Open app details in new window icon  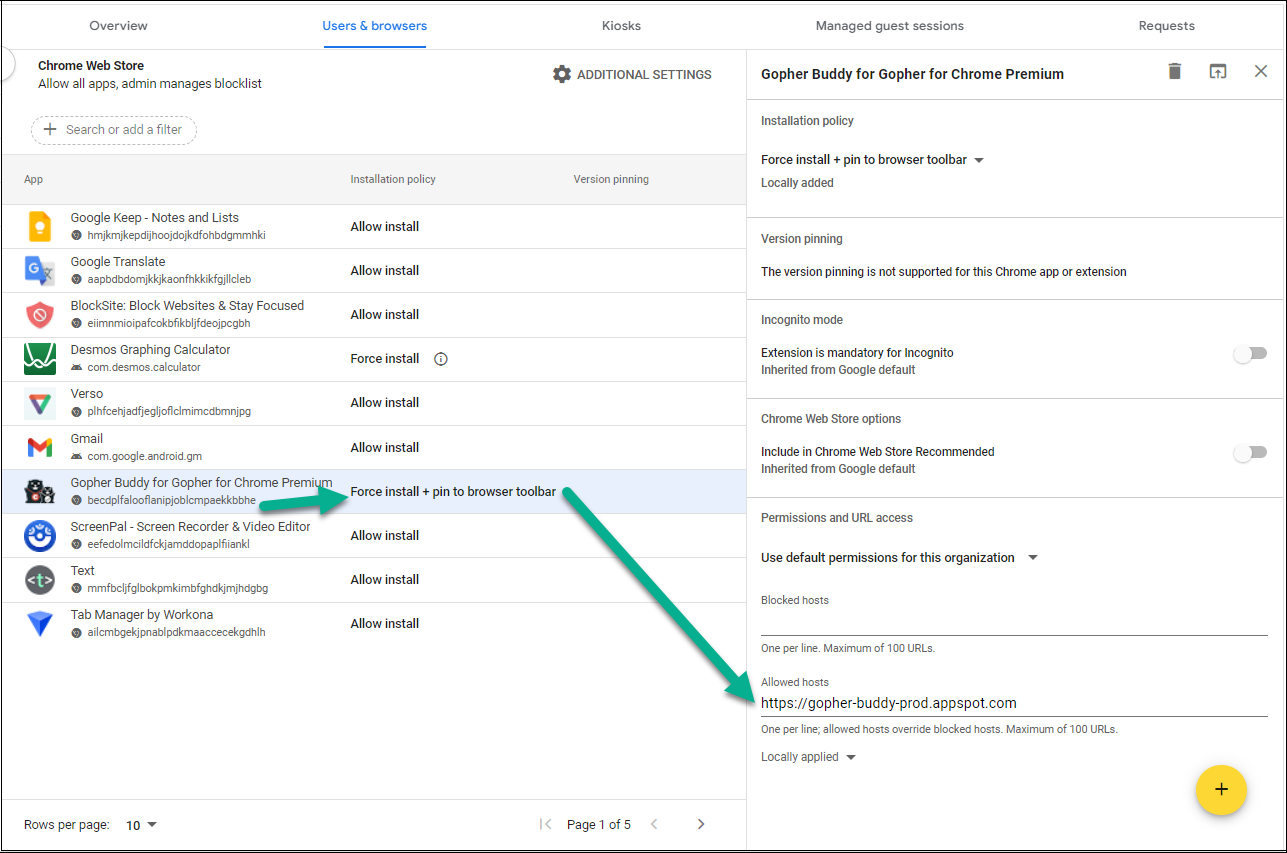coord(1217,72)
